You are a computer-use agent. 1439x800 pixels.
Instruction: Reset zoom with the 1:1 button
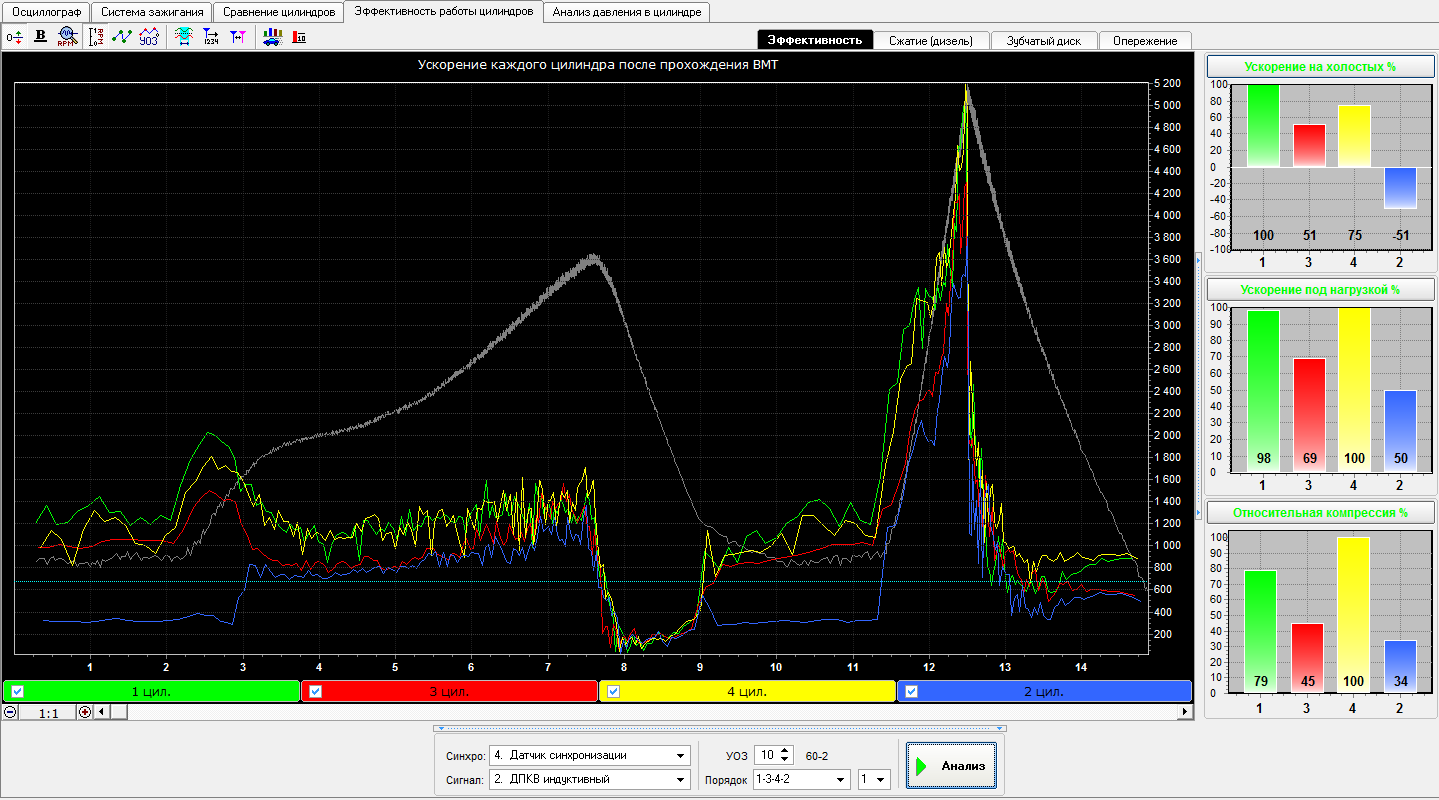[x=48, y=712]
